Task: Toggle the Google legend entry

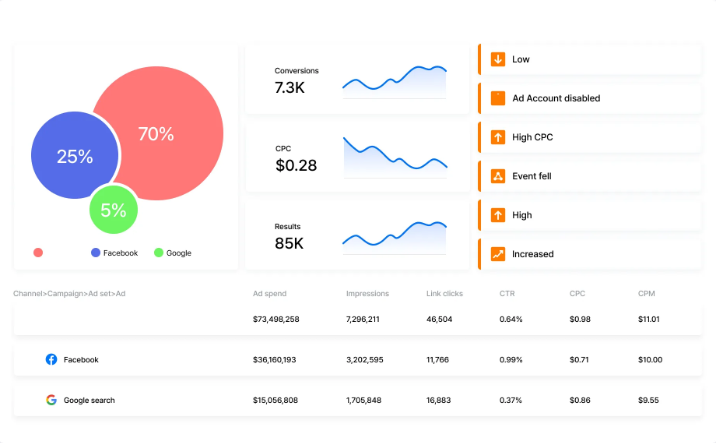Action: [x=173, y=253]
